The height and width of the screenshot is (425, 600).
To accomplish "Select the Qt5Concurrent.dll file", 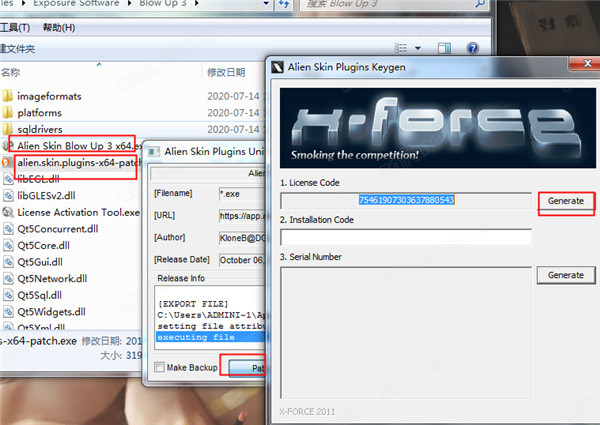I will click(57, 229).
